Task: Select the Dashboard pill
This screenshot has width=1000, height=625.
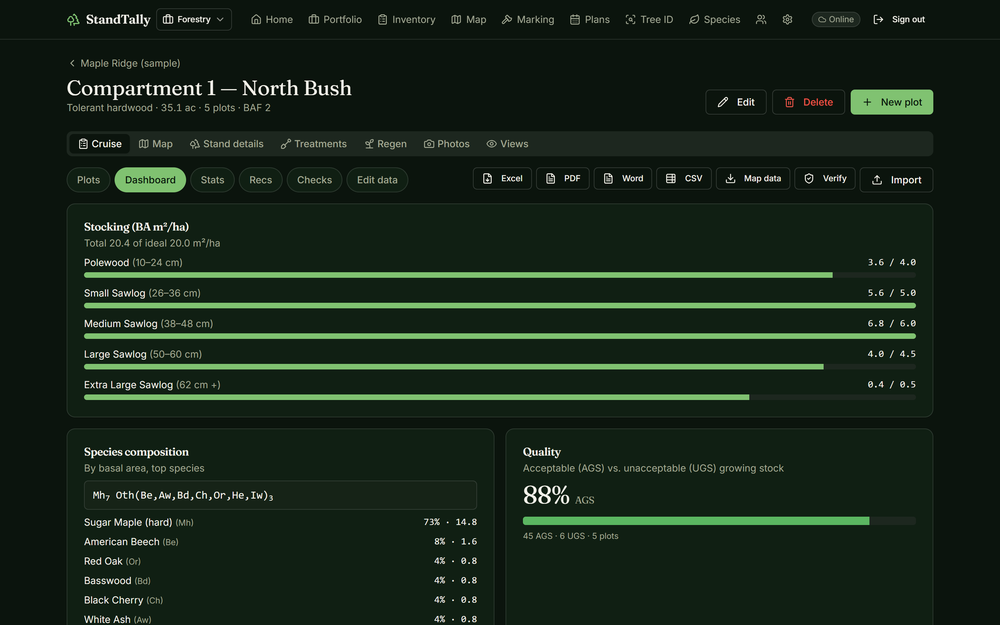Action: tap(150, 180)
